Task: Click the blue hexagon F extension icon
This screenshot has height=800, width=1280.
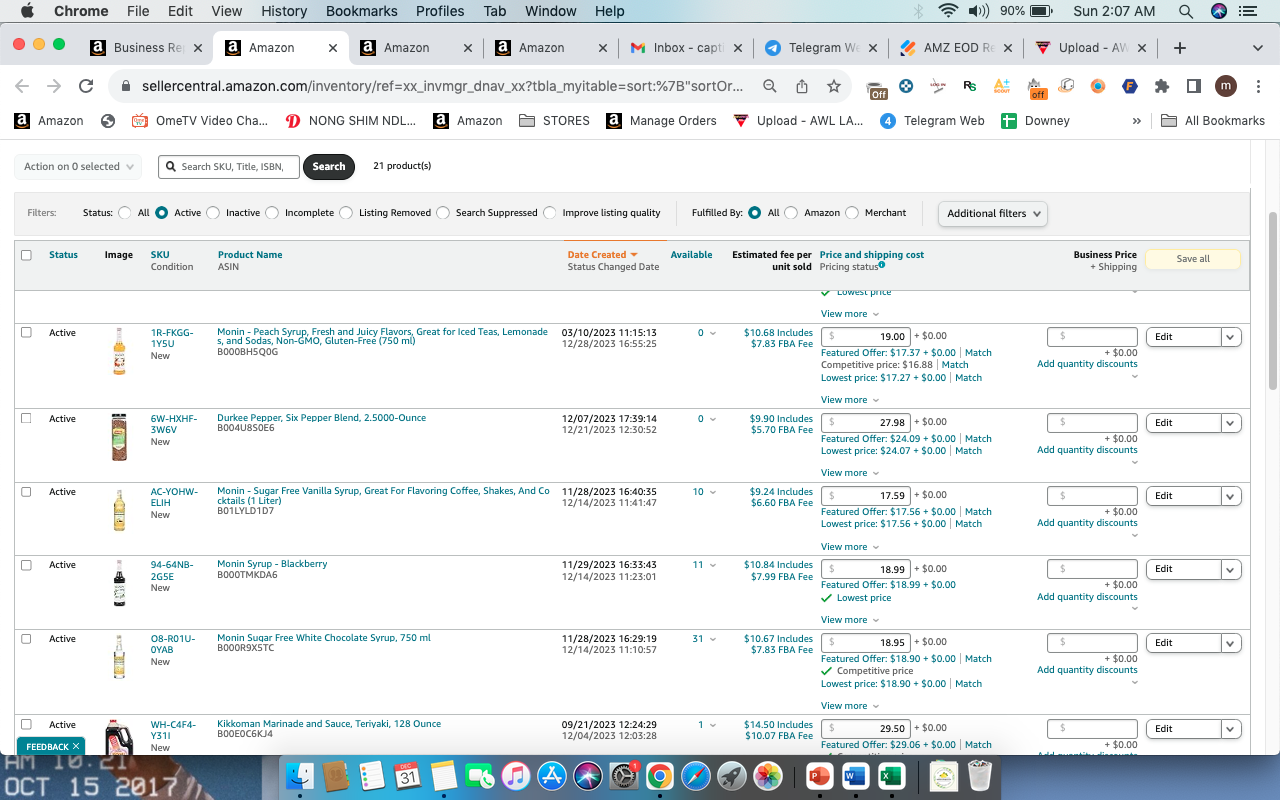Action: click(x=1130, y=86)
